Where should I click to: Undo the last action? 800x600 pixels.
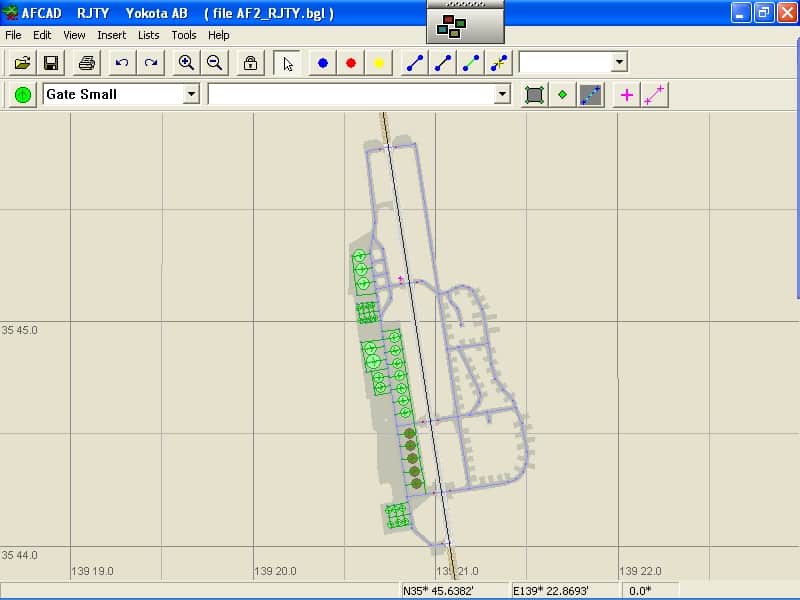pos(122,63)
